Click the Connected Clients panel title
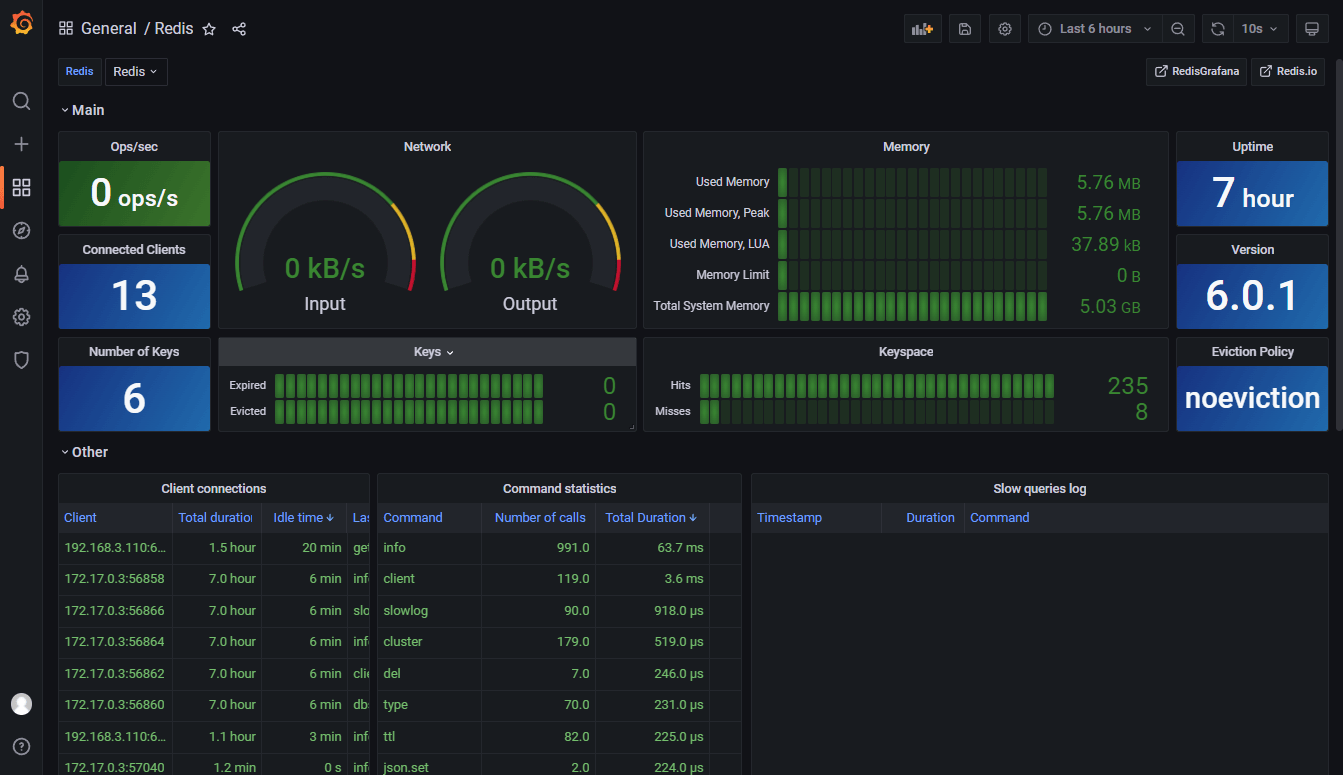Viewport: 1343px width, 775px height. pyautogui.click(x=134, y=250)
